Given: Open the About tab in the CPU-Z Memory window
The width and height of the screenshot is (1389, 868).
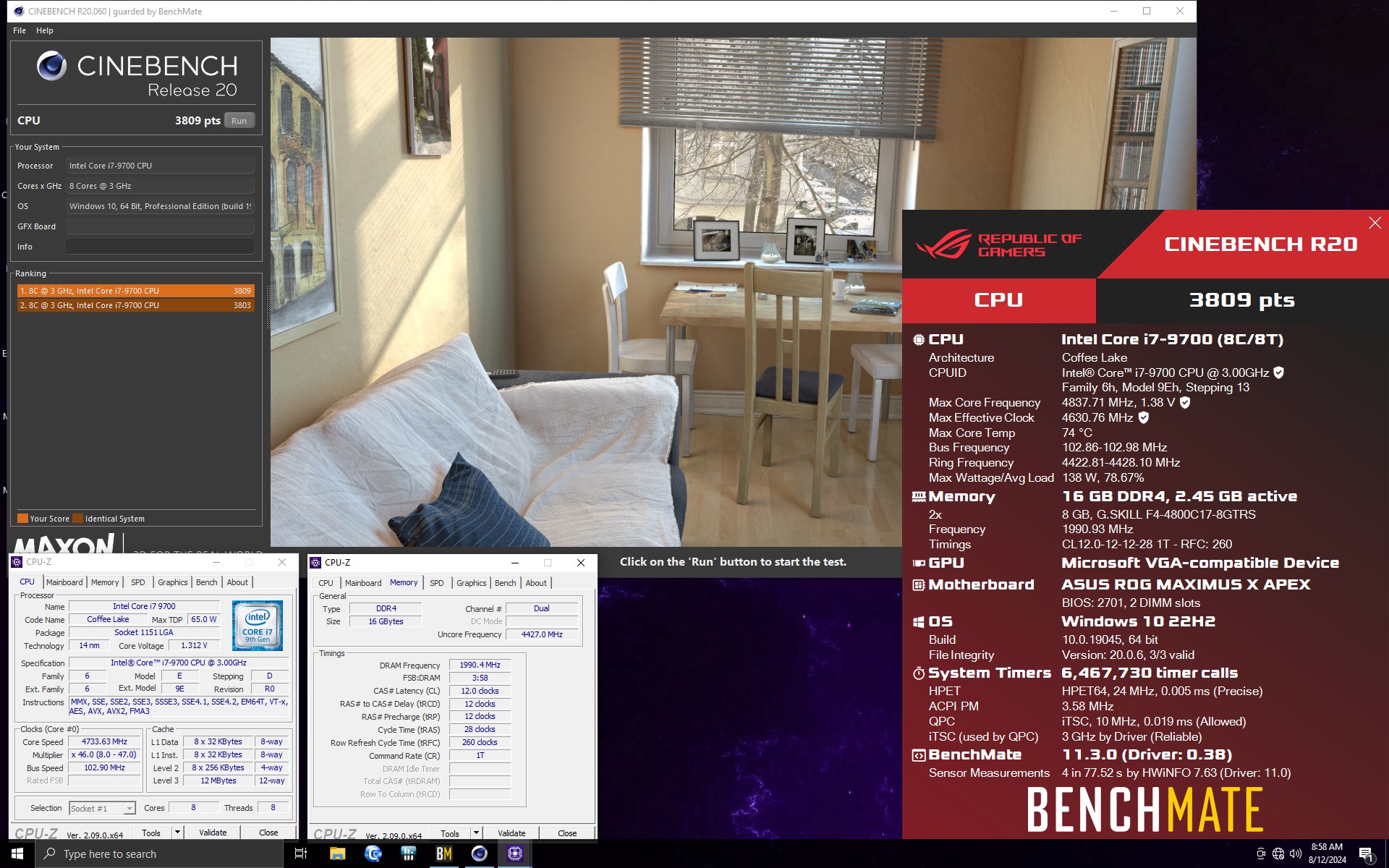Looking at the screenshot, I should 536,583.
